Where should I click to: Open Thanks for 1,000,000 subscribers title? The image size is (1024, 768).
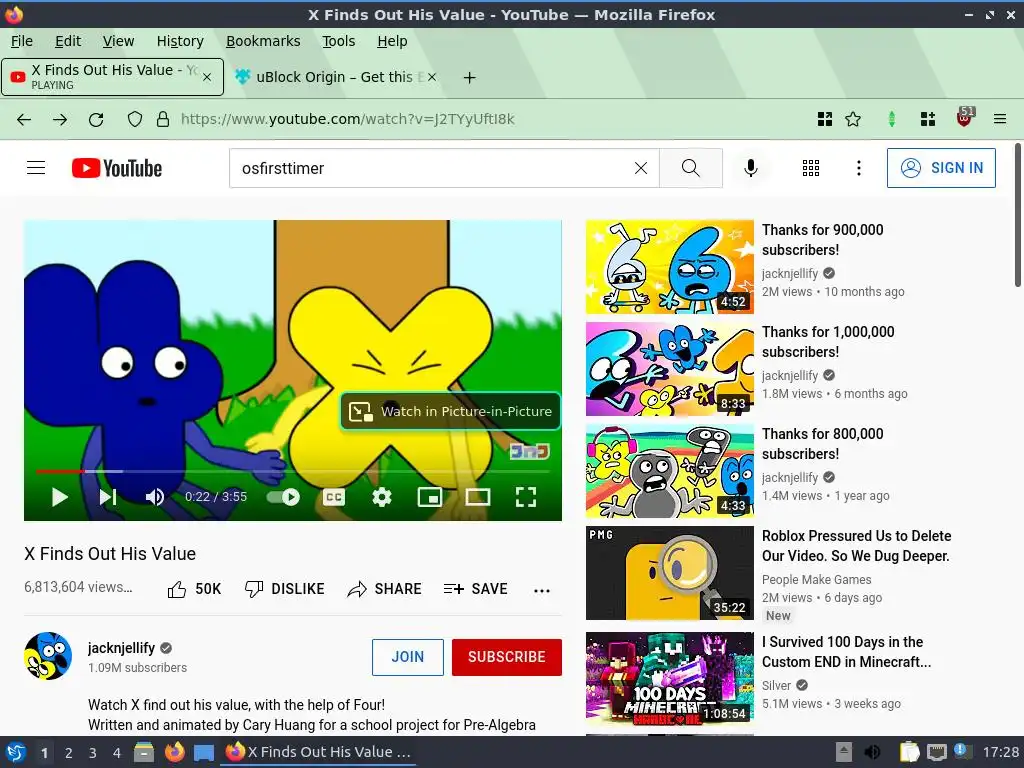click(x=827, y=342)
